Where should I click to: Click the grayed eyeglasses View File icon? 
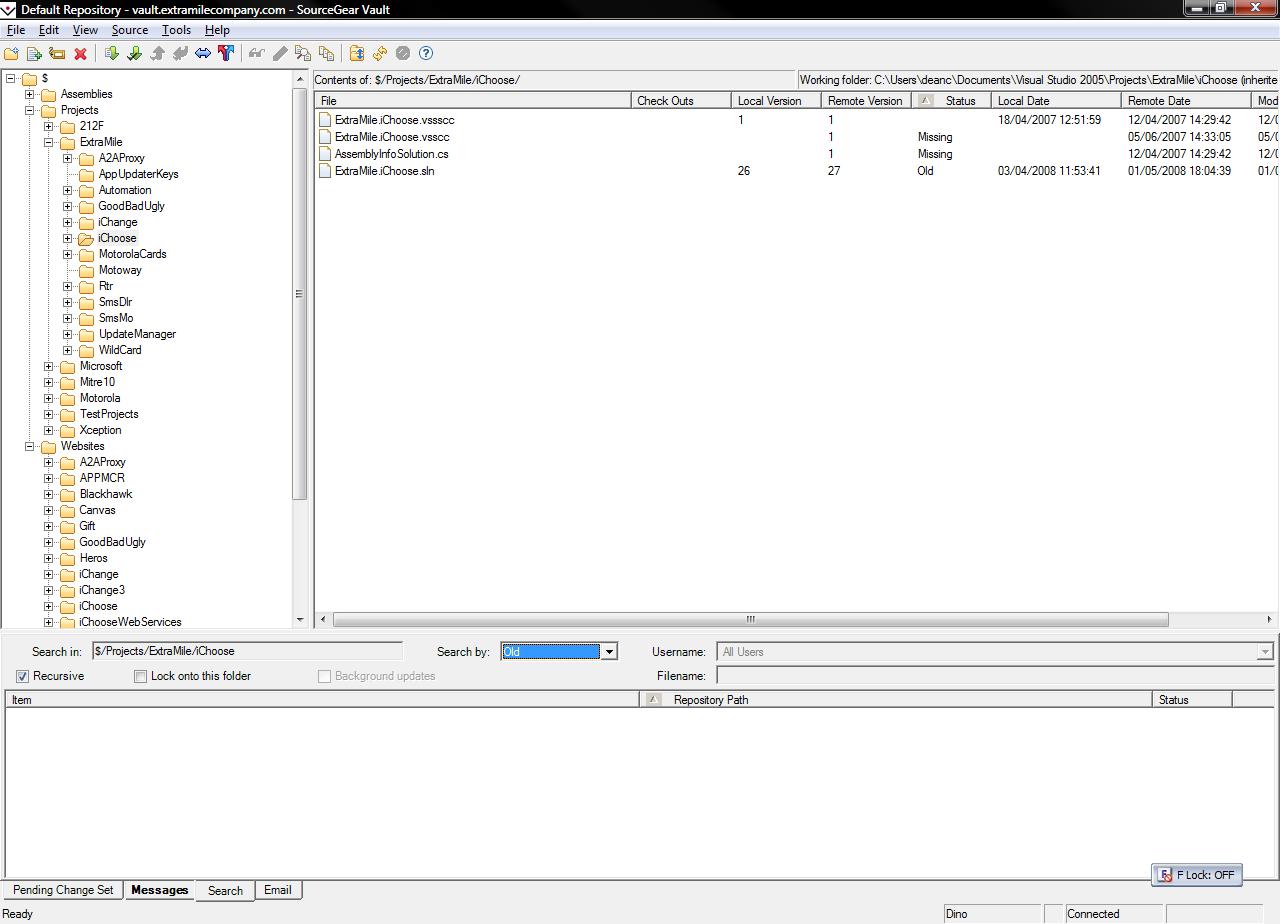257,53
